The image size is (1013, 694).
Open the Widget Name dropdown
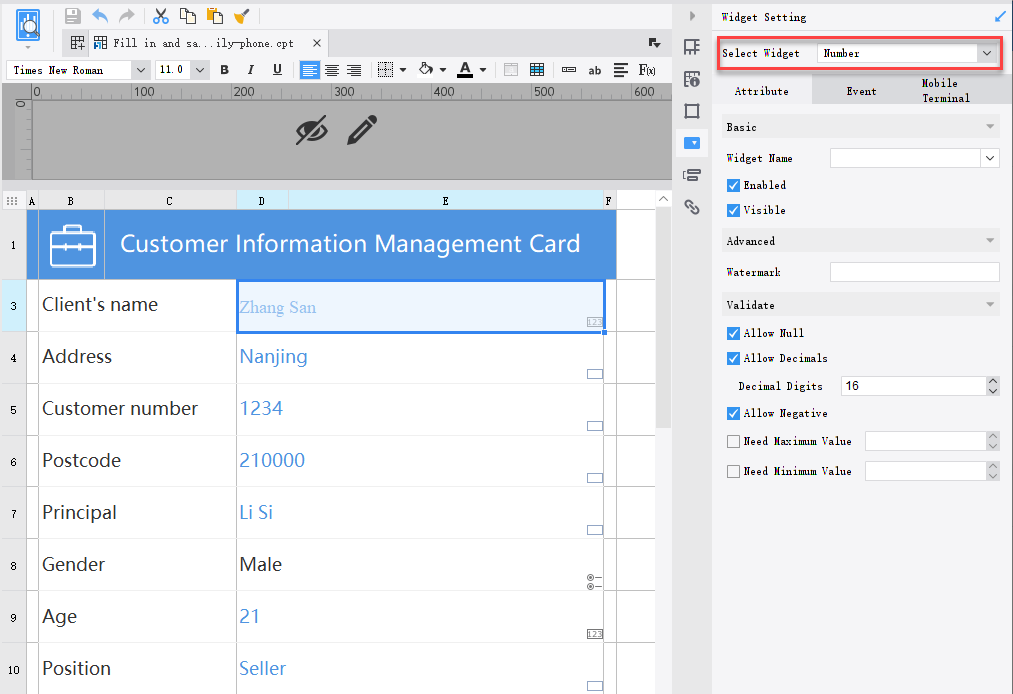coord(990,158)
